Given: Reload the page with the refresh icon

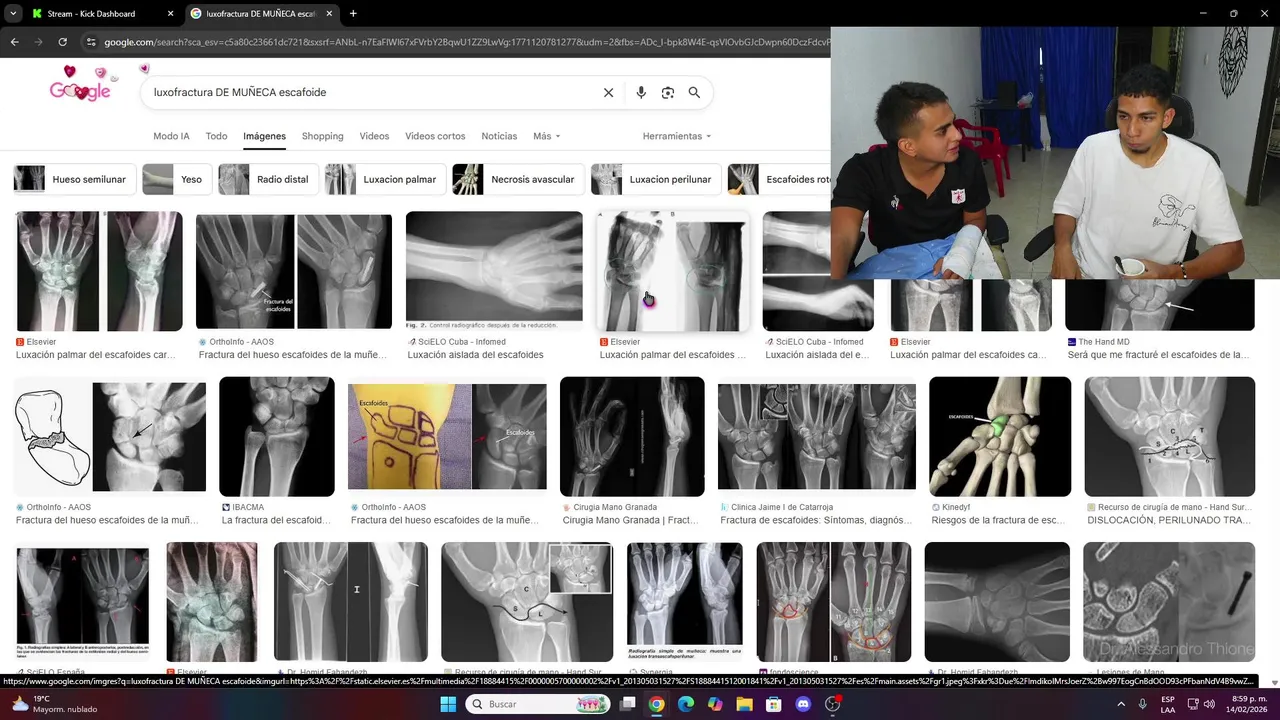Looking at the screenshot, I should (x=62, y=42).
